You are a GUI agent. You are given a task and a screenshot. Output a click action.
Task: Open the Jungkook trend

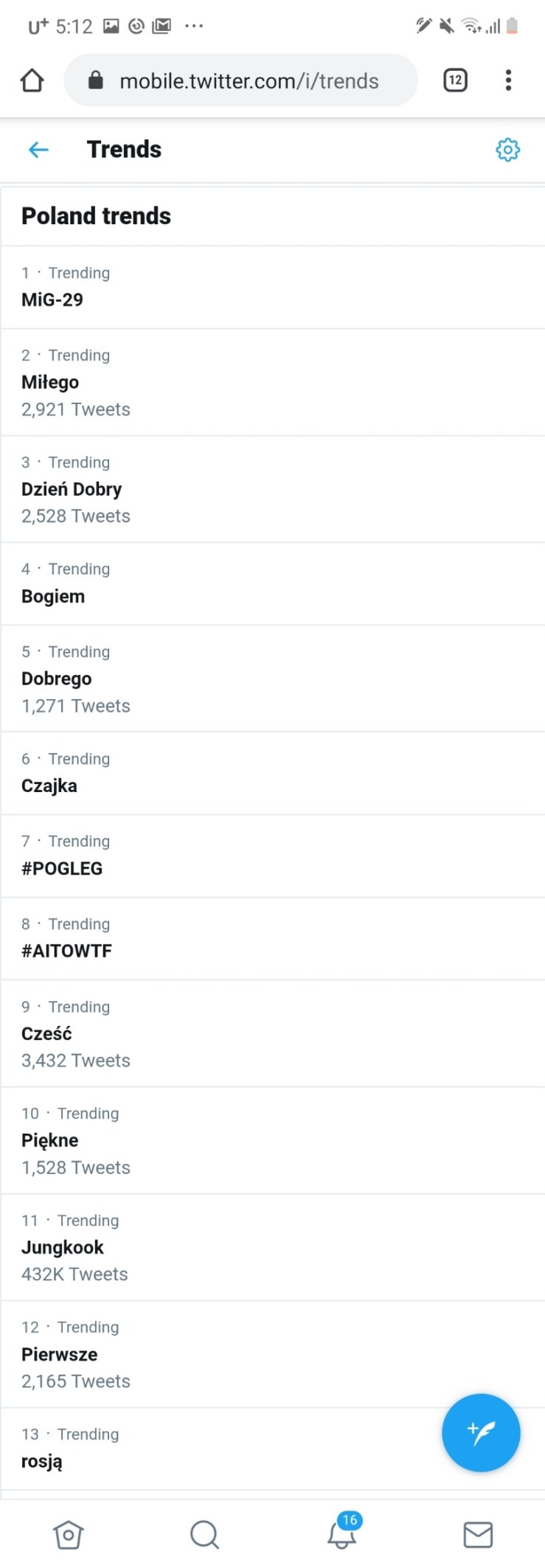(x=63, y=1247)
